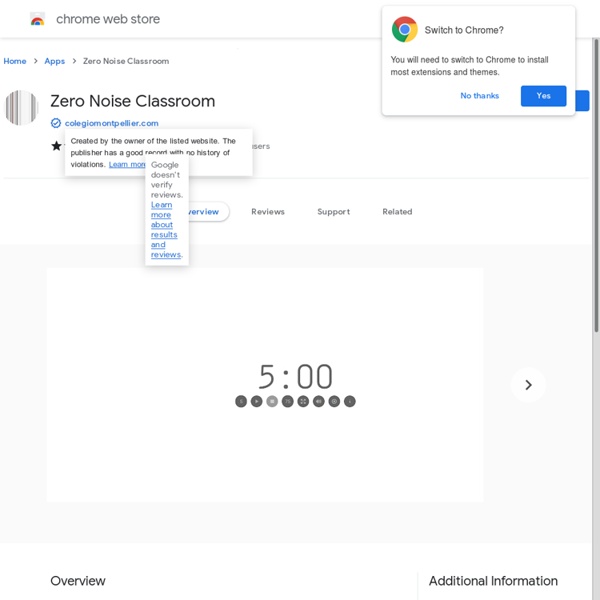Click the volume speaker icon under the timer
Screen dimensions: 600x600
(319, 401)
